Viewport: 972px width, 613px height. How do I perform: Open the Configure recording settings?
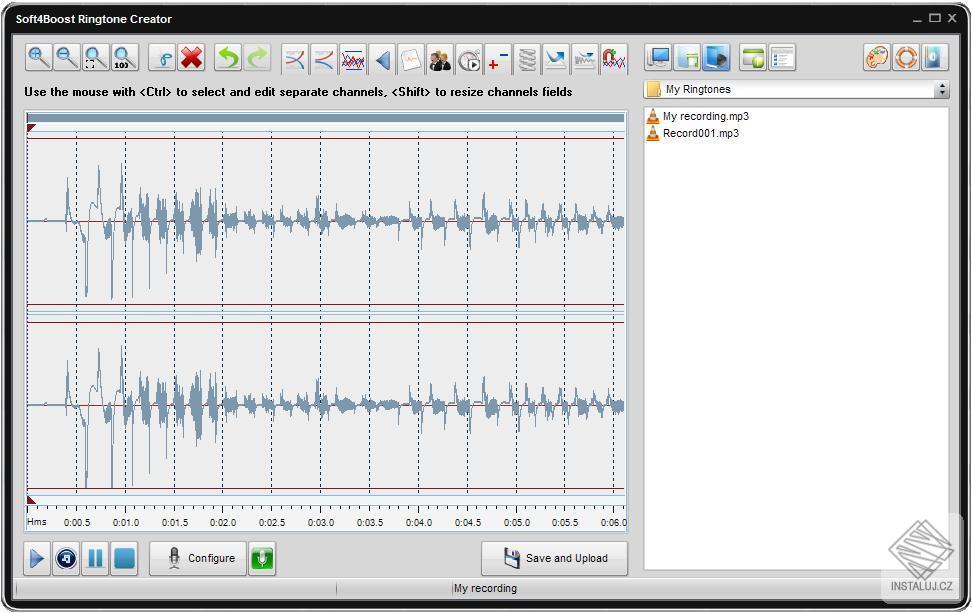pyautogui.click(x=198, y=558)
